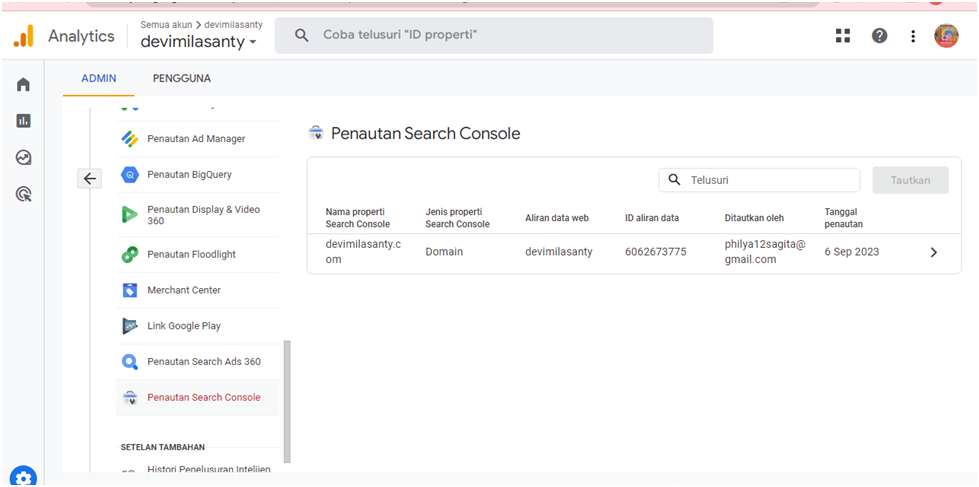Click the Telusuri search field
This screenshot has width=979, height=487.
tap(759, 180)
